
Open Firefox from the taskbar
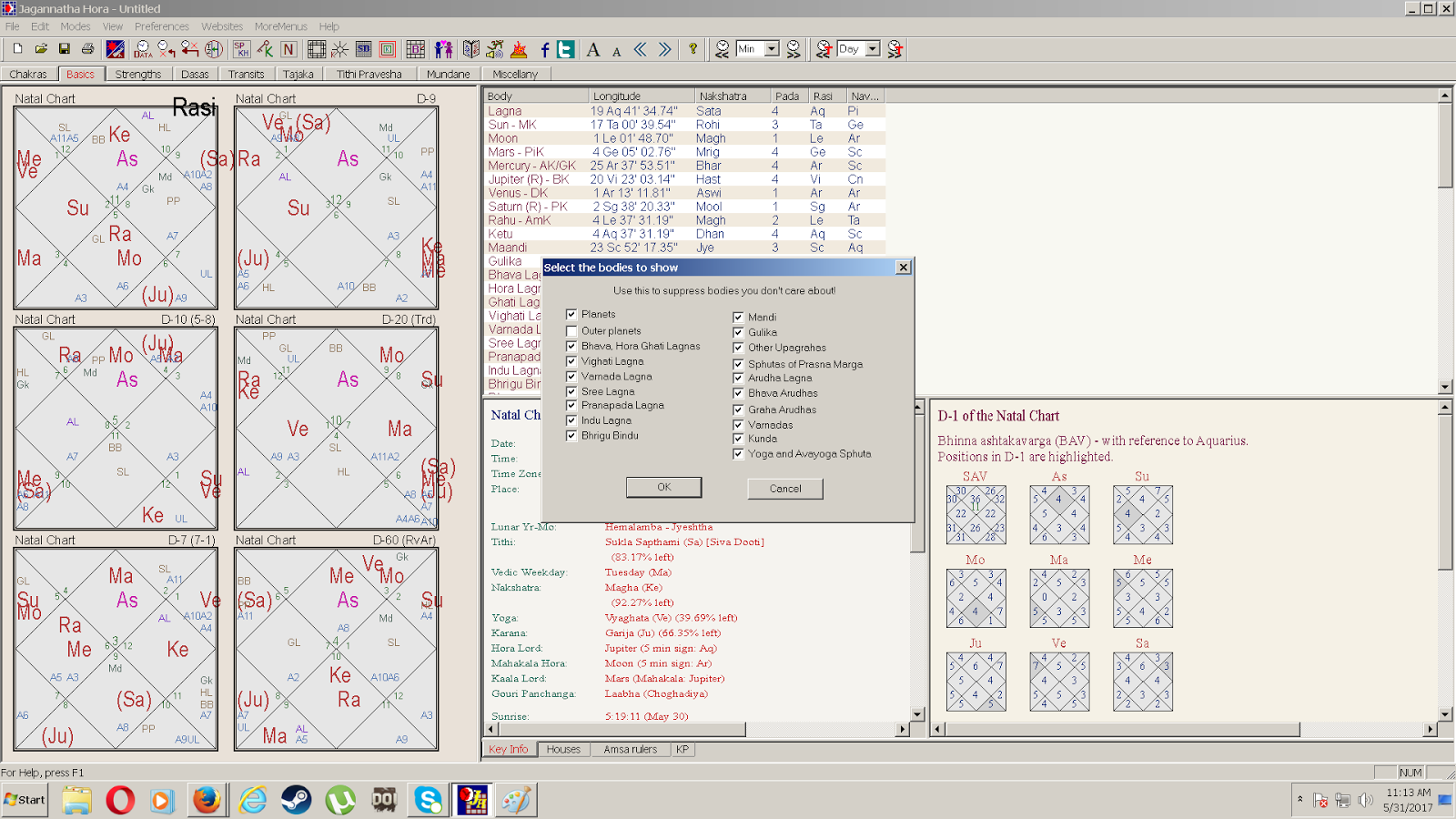(207, 800)
